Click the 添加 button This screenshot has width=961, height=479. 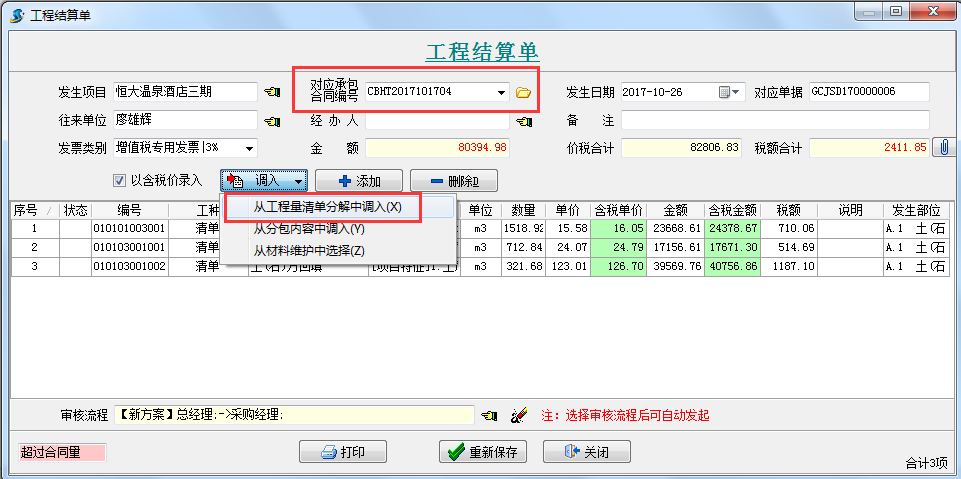(x=359, y=181)
